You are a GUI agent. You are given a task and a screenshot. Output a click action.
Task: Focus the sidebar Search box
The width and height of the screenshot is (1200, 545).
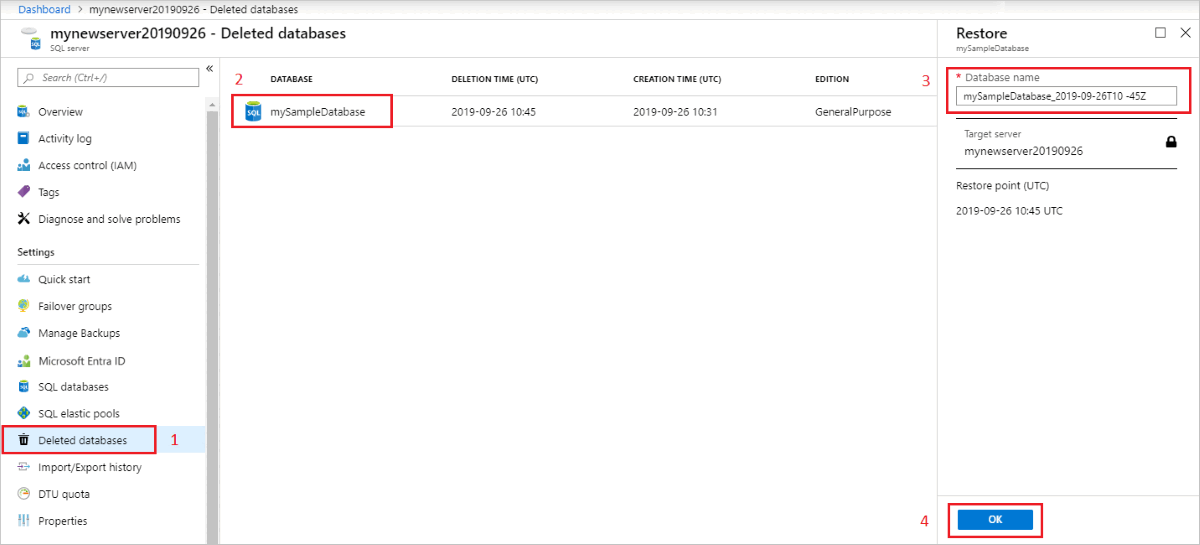coord(109,77)
